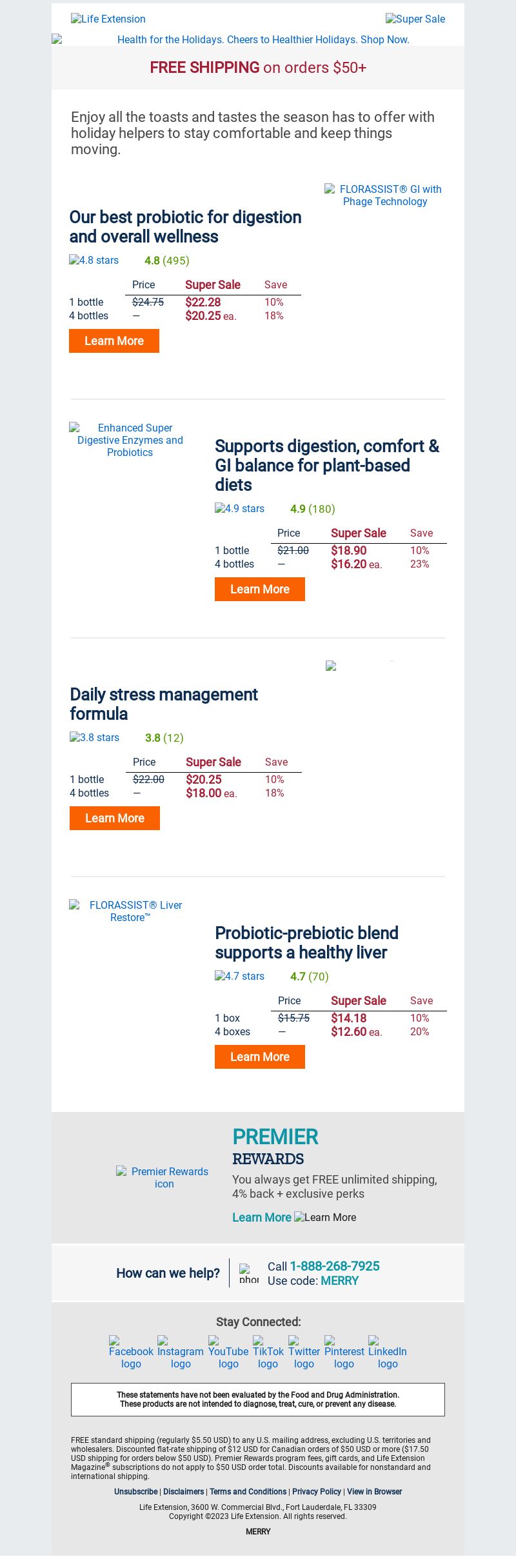Learn more about the plant-based diets enzyme
This screenshot has width=516, height=1568.
coord(260,589)
